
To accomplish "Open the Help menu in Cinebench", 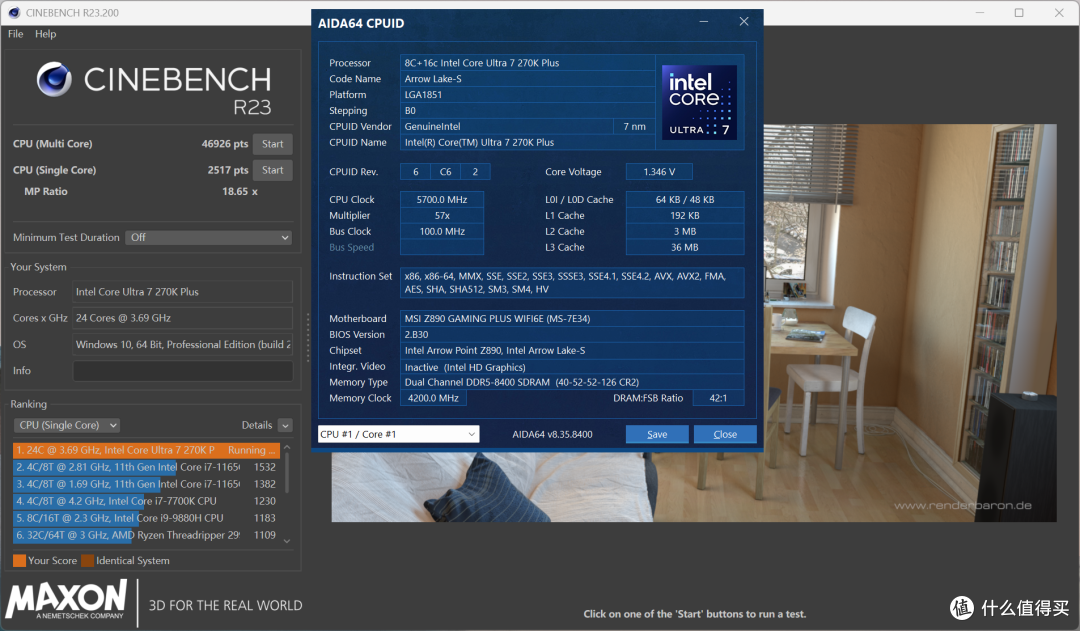I will pyautogui.click(x=45, y=34).
